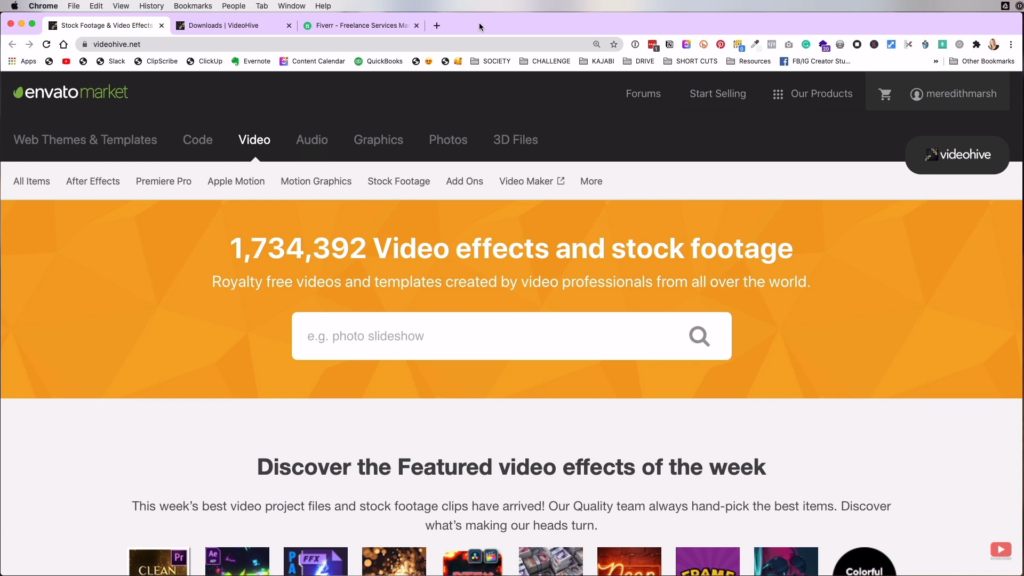The height and width of the screenshot is (576, 1024).
Task: Open the Chrome profile avatar
Action: click(x=993, y=44)
